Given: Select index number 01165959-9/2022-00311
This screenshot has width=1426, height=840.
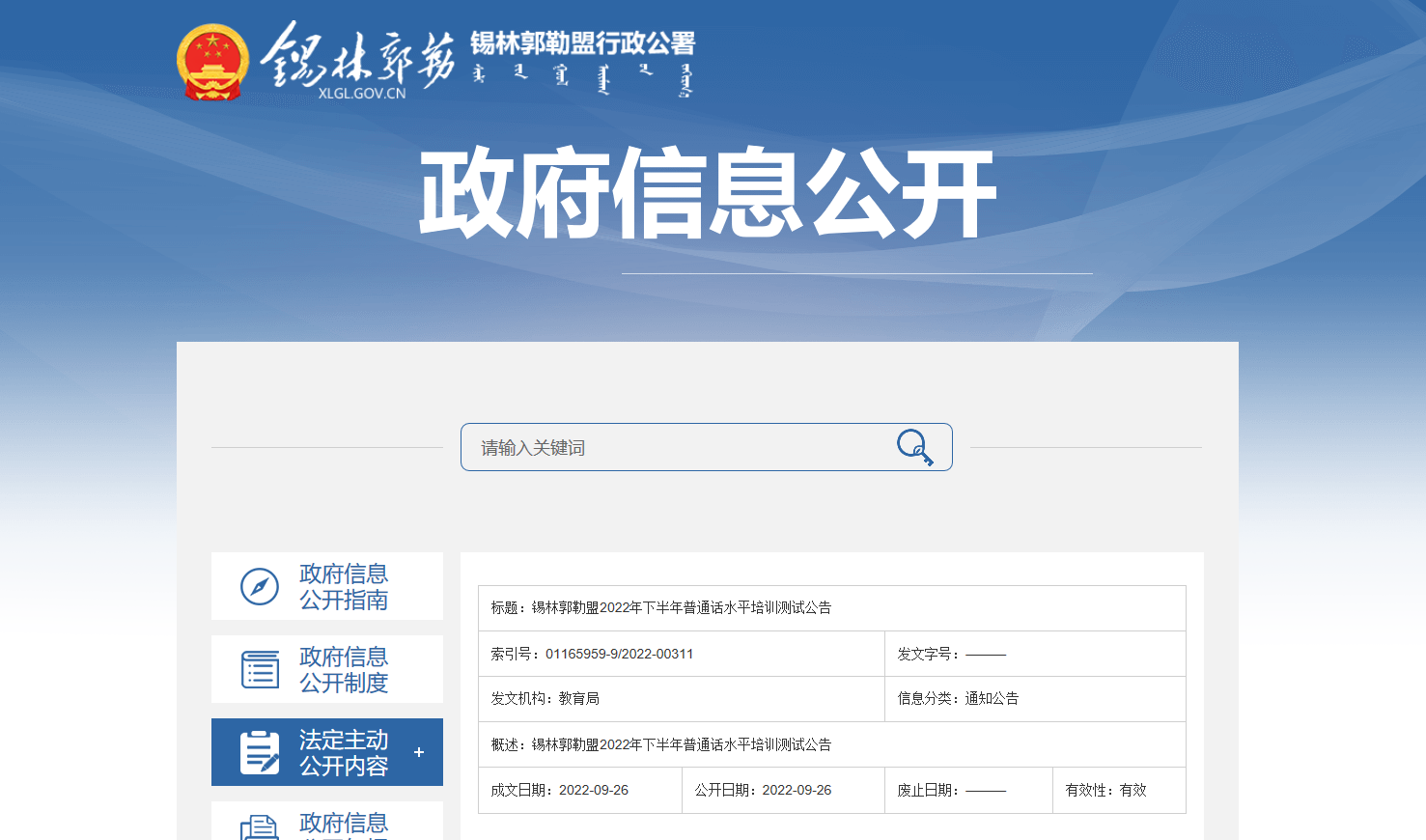Looking at the screenshot, I should (620, 654).
